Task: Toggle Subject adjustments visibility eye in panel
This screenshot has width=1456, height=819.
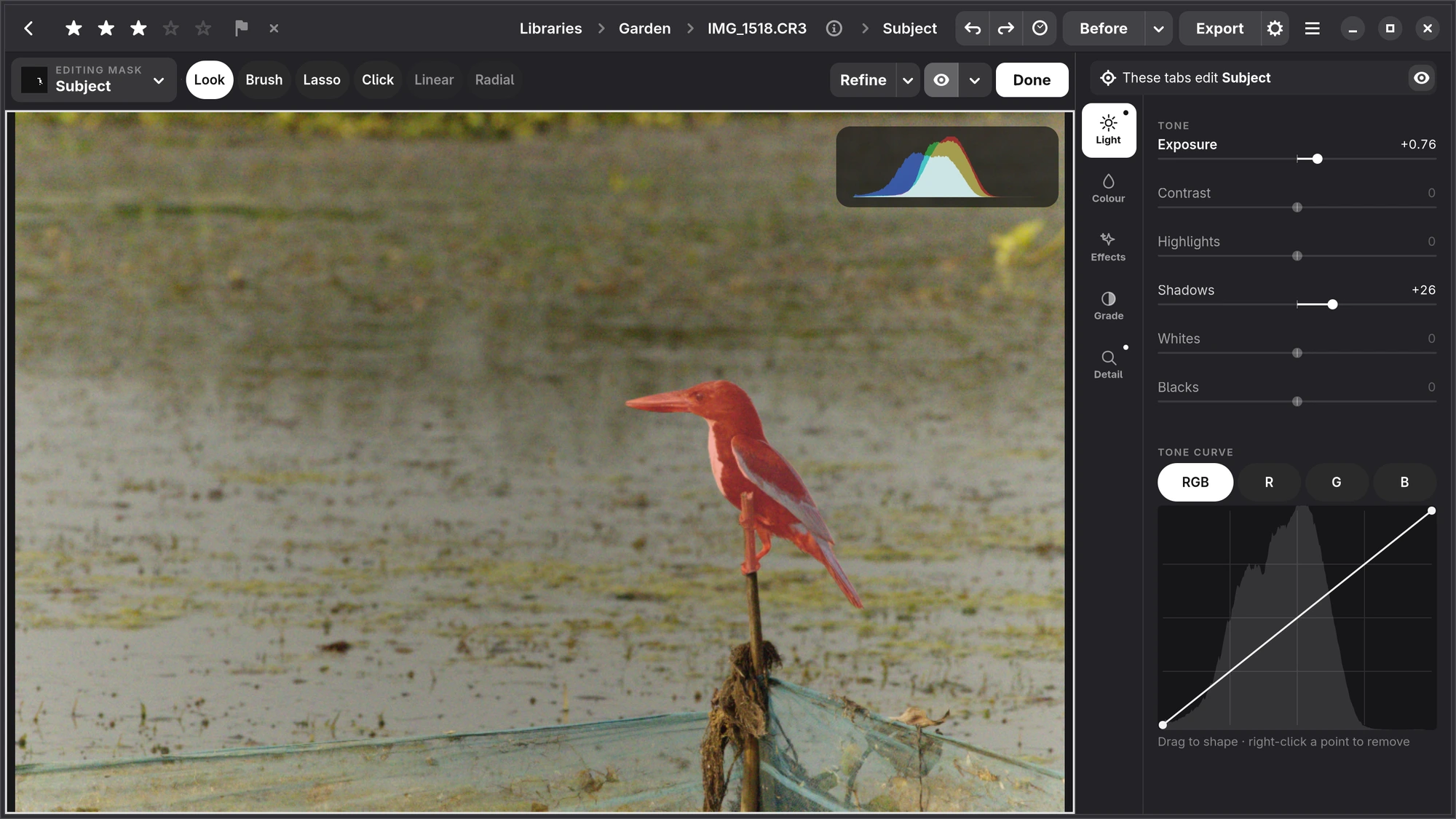Action: [1421, 78]
